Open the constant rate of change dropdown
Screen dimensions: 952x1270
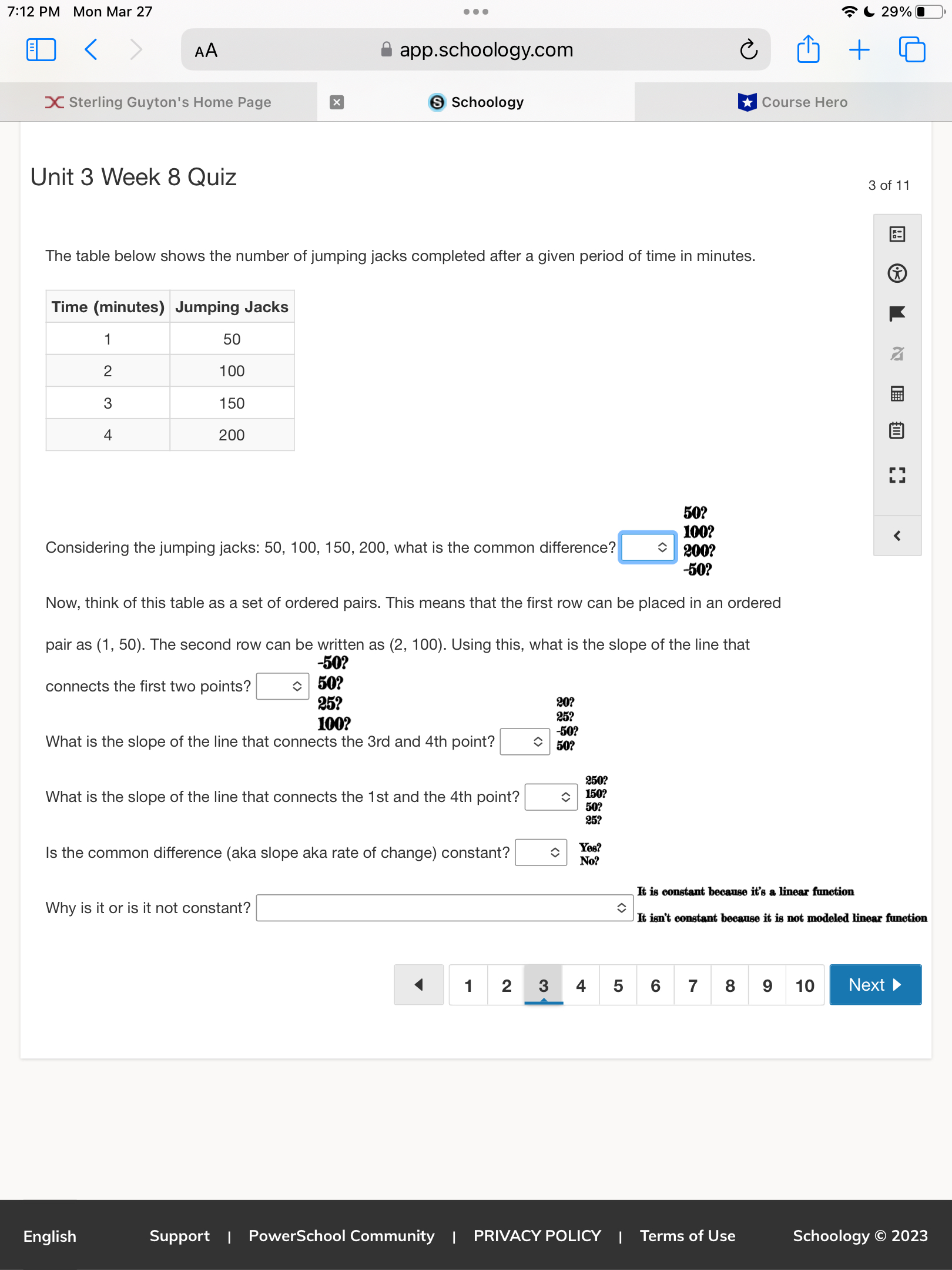click(x=541, y=852)
